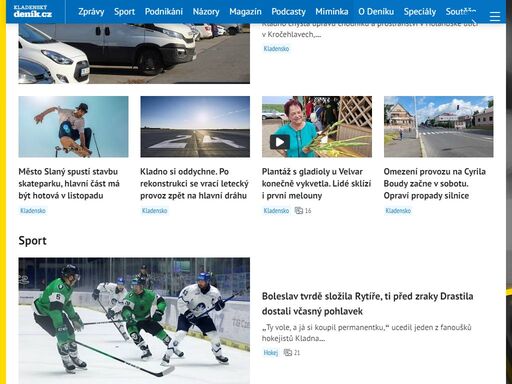Click the hockey match photo
The image size is (512, 384).
coord(134,321)
